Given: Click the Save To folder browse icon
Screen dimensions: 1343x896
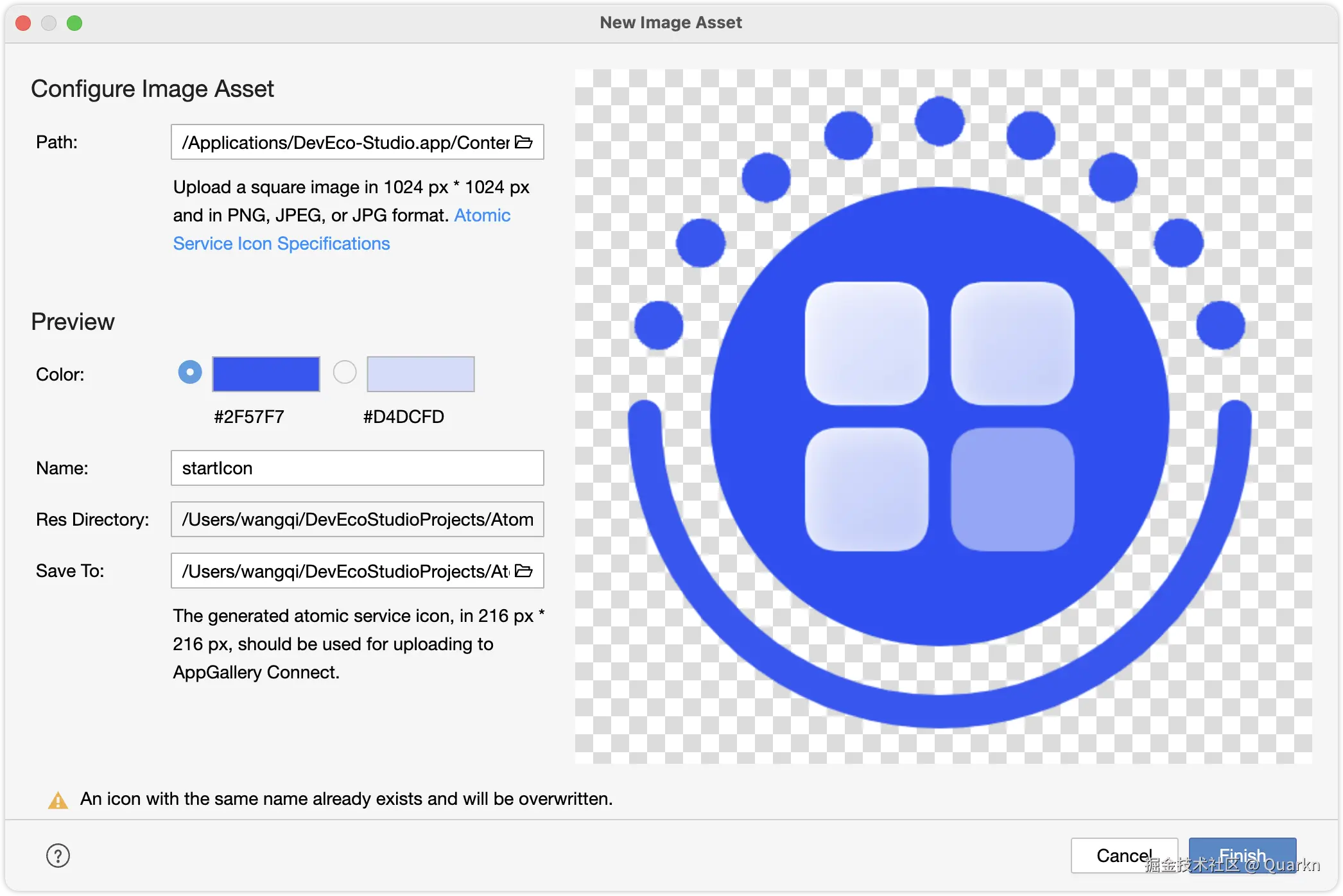Looking at the screenshot, I should 524,571.
